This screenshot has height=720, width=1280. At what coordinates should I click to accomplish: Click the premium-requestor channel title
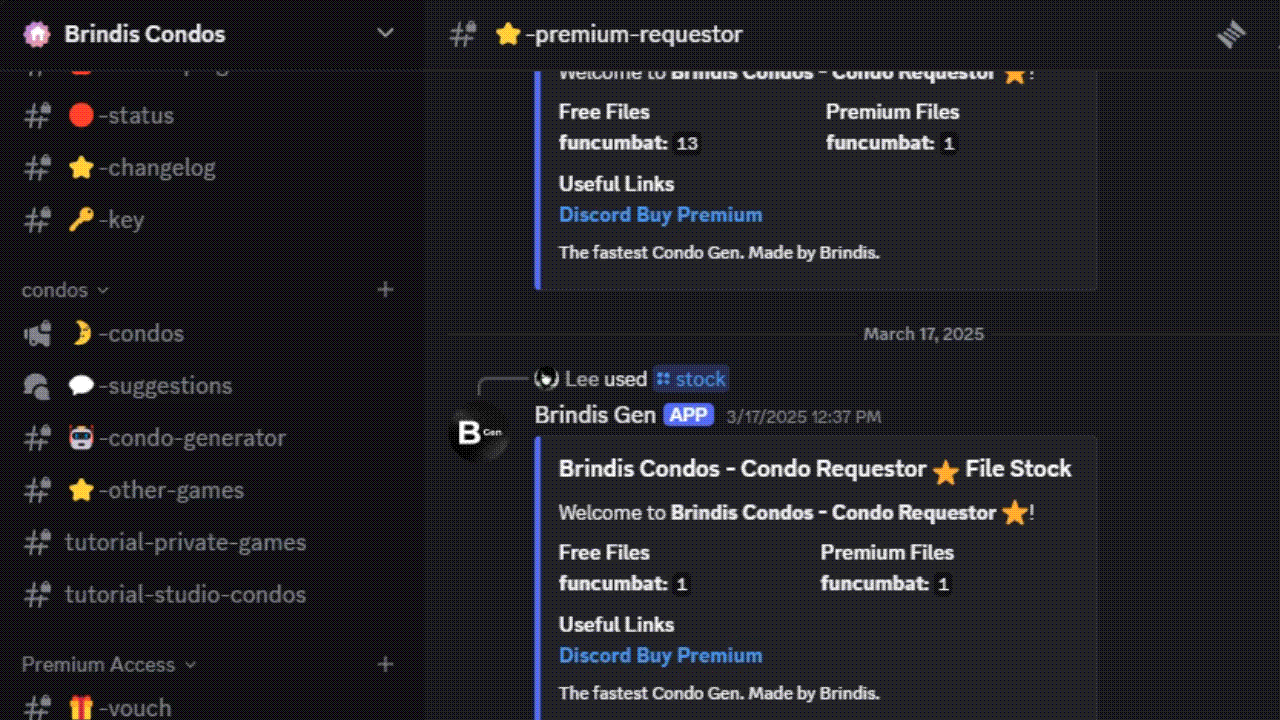point(619,35)
